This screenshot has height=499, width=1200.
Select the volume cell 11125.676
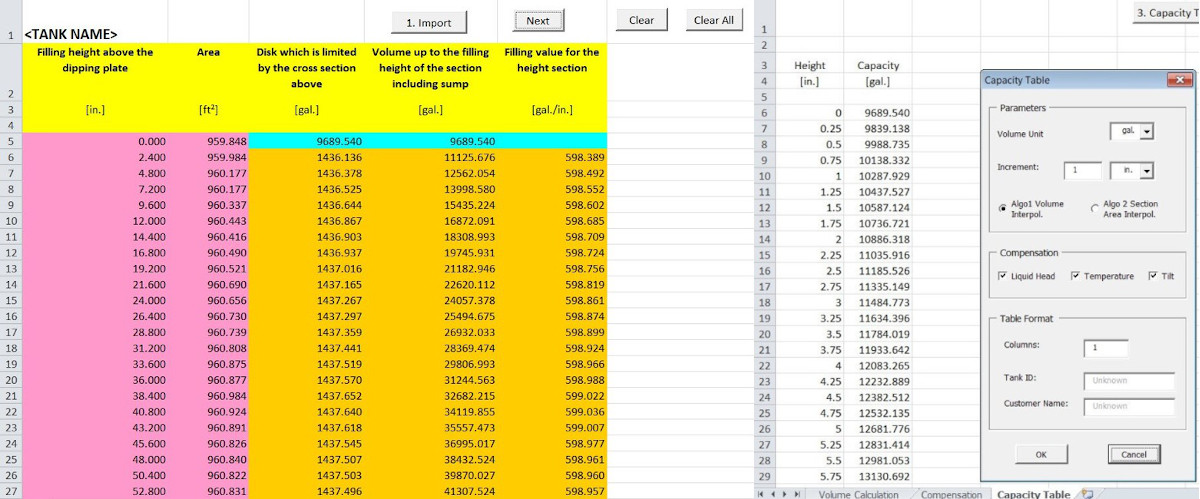pyautogui.click(x=431, y=157)
